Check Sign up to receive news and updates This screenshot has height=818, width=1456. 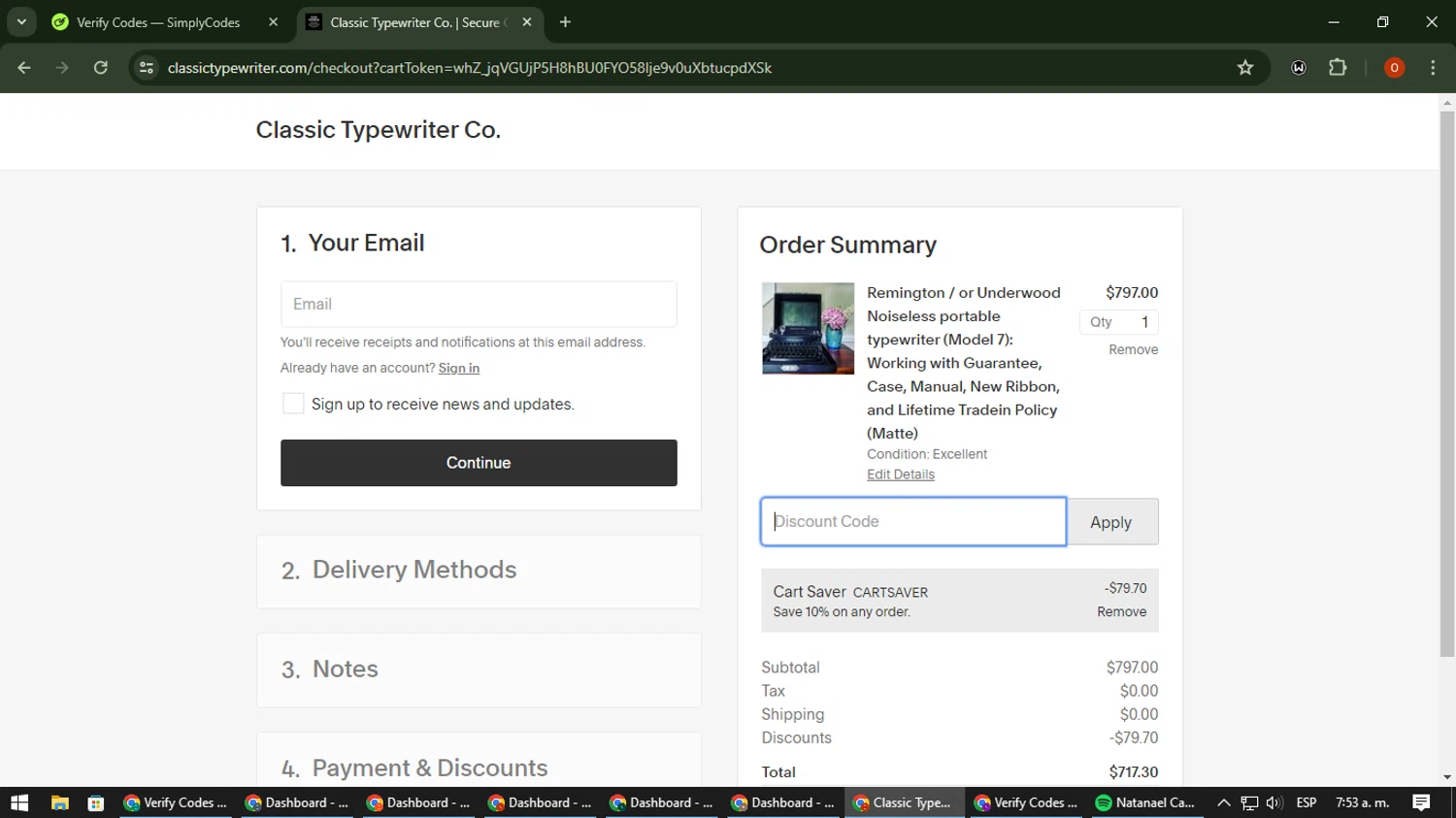click(x=293, y=404)
